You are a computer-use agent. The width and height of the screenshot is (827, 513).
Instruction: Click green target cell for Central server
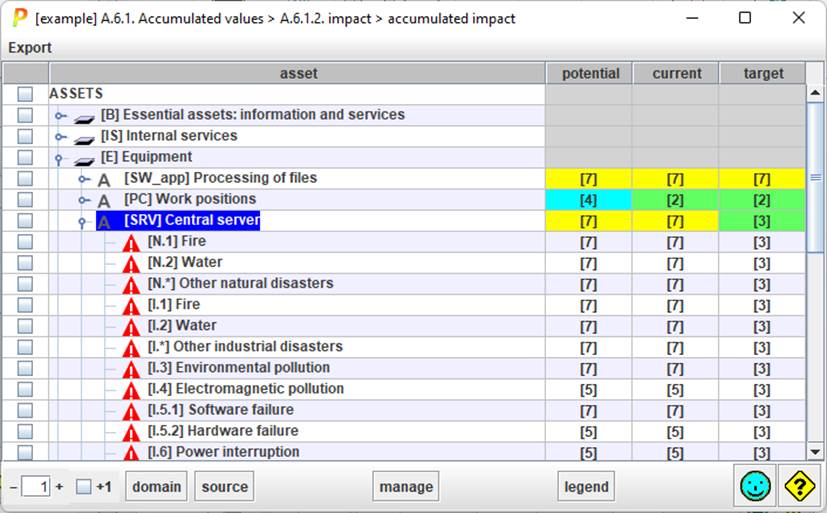[x=762, y=221]
